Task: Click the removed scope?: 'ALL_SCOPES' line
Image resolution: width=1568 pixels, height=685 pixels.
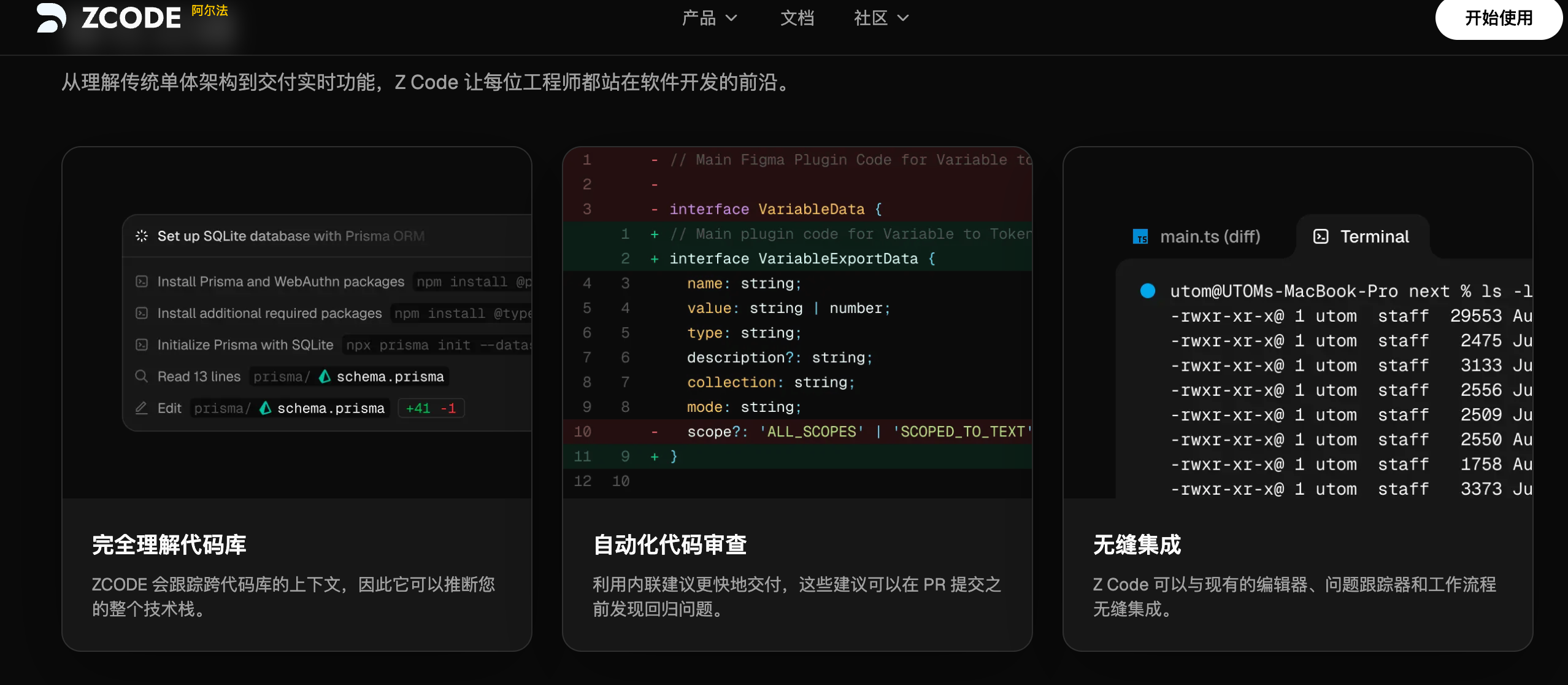Action: pyautogui.click(x=797, y=432)
